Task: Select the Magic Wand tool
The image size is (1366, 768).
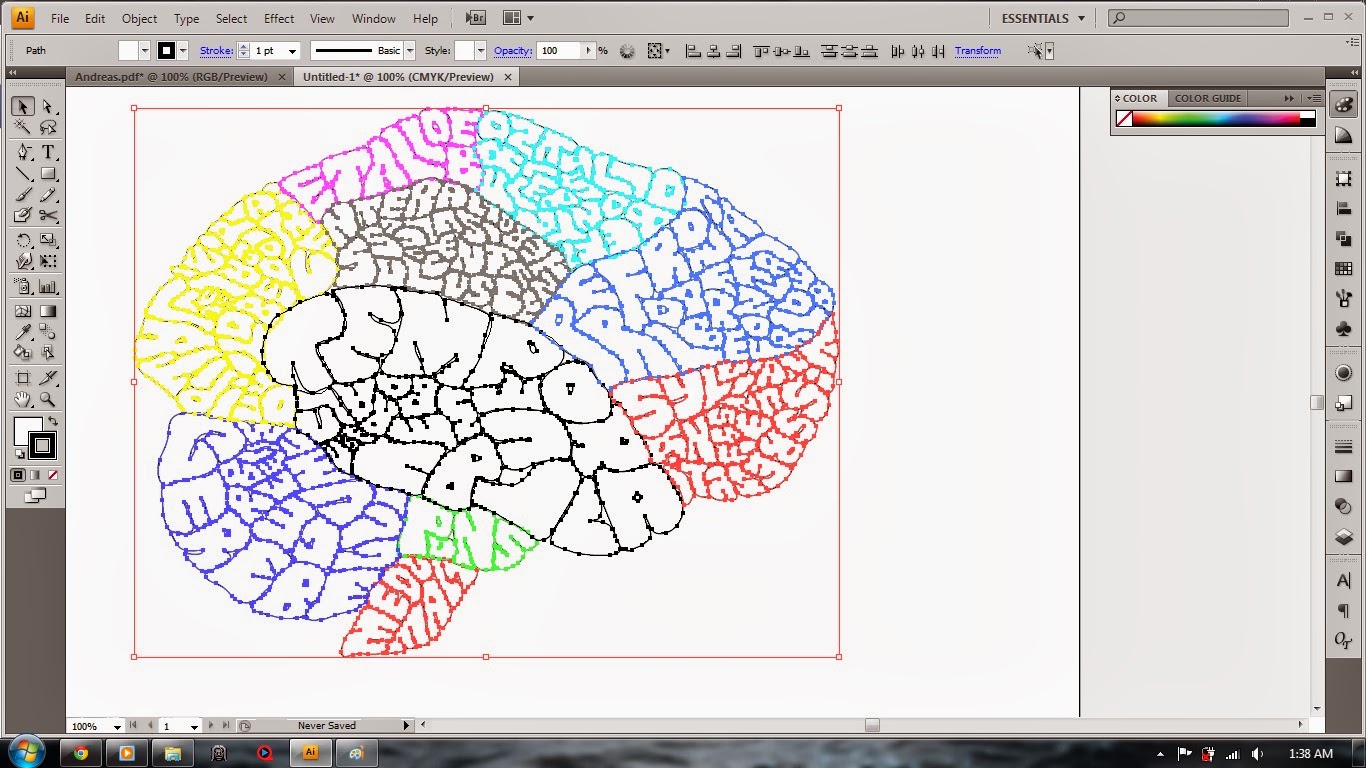Action: [22, 127]
